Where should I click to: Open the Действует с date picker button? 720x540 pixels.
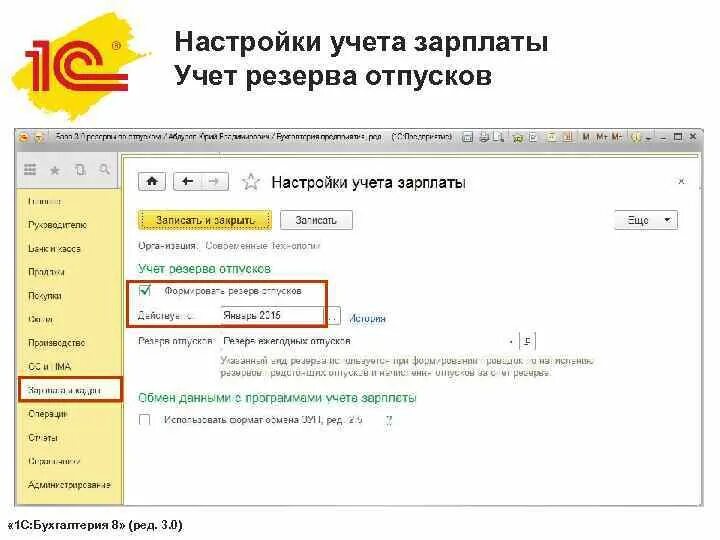(x=334, y=316)
